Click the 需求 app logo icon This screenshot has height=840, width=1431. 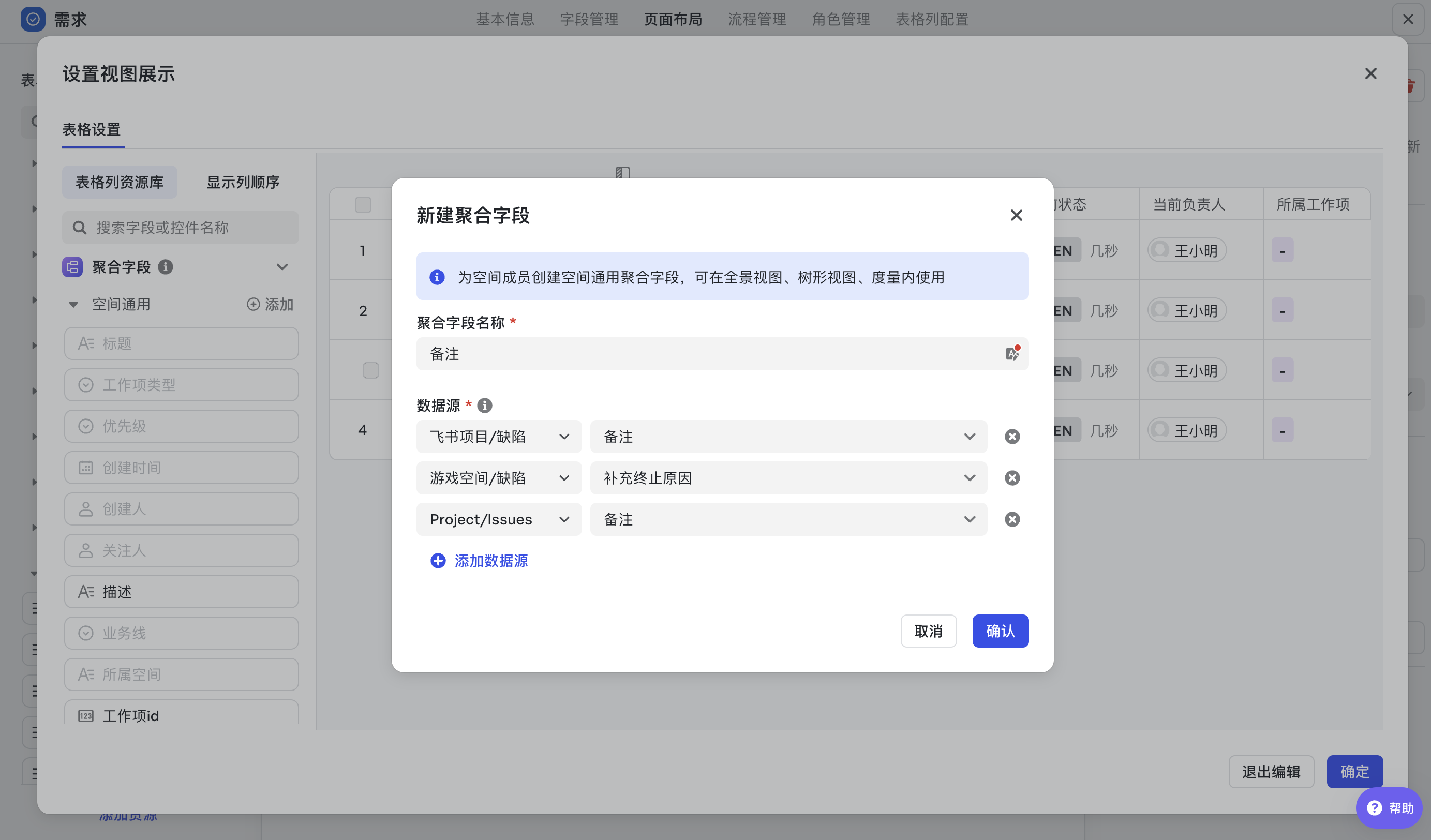pos(33,19)
